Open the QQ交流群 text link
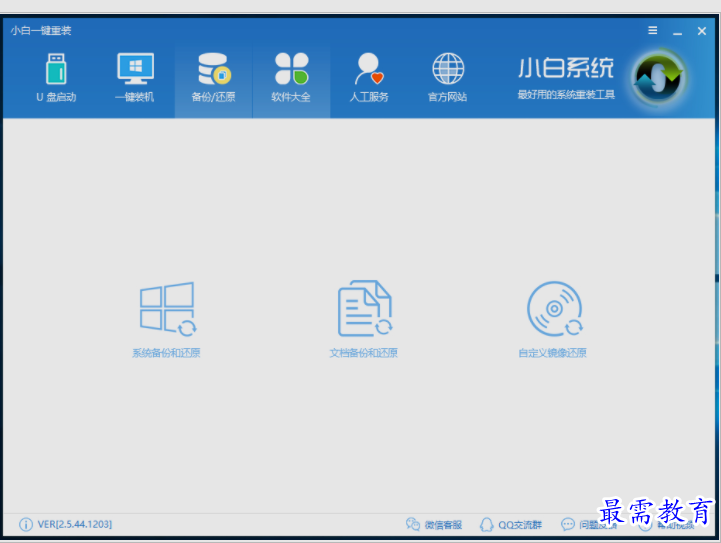 pyautogui.click(x=520, y=525)
